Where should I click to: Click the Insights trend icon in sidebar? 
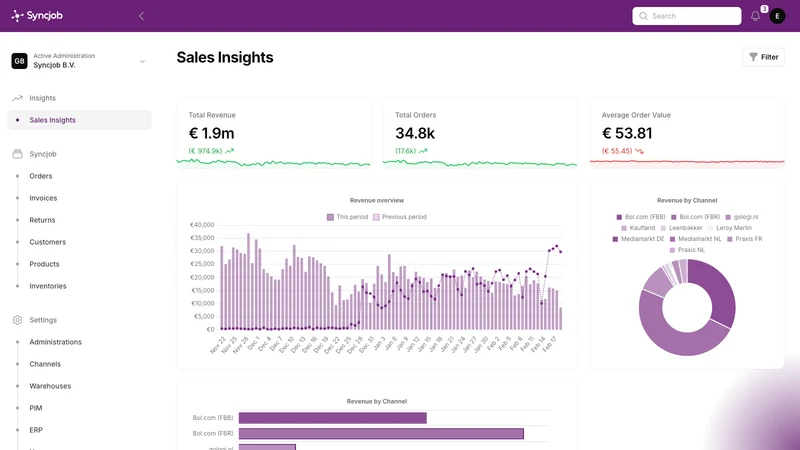point(17,98)
